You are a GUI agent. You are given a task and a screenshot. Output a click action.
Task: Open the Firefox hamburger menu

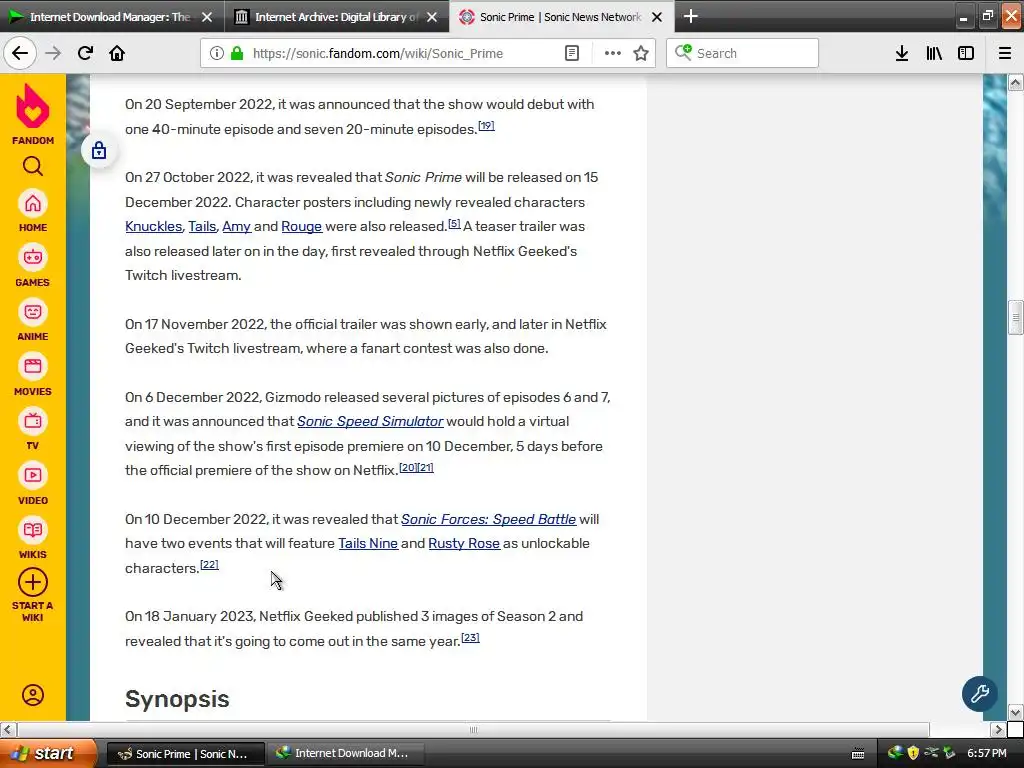pos(1005,53)
